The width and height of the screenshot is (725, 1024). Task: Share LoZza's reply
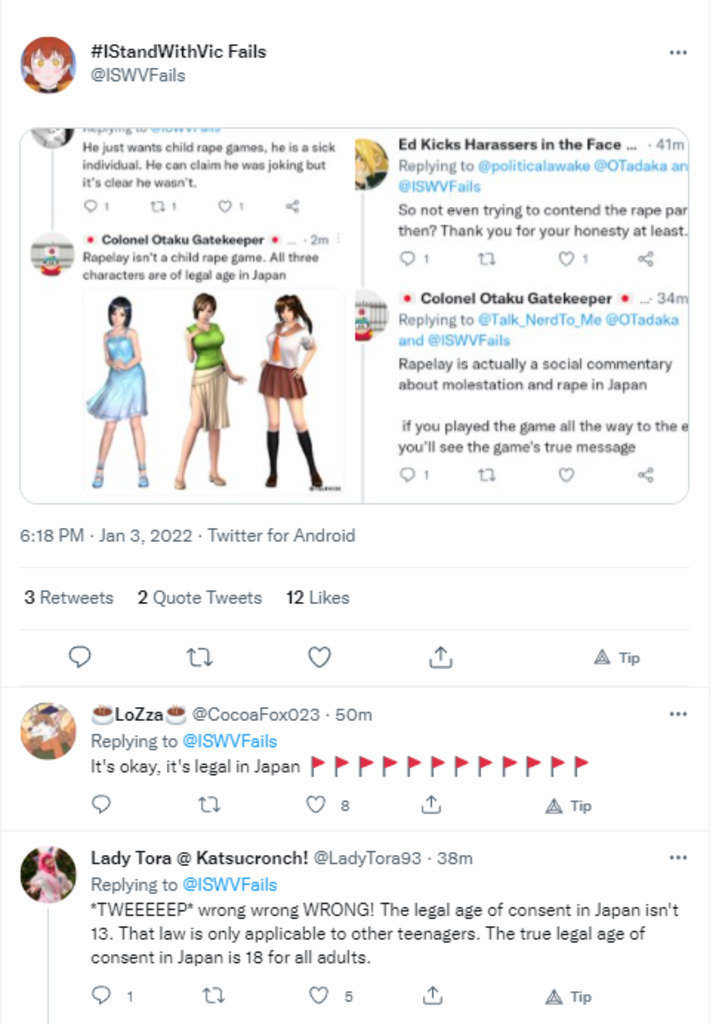[x=431, y=805]
